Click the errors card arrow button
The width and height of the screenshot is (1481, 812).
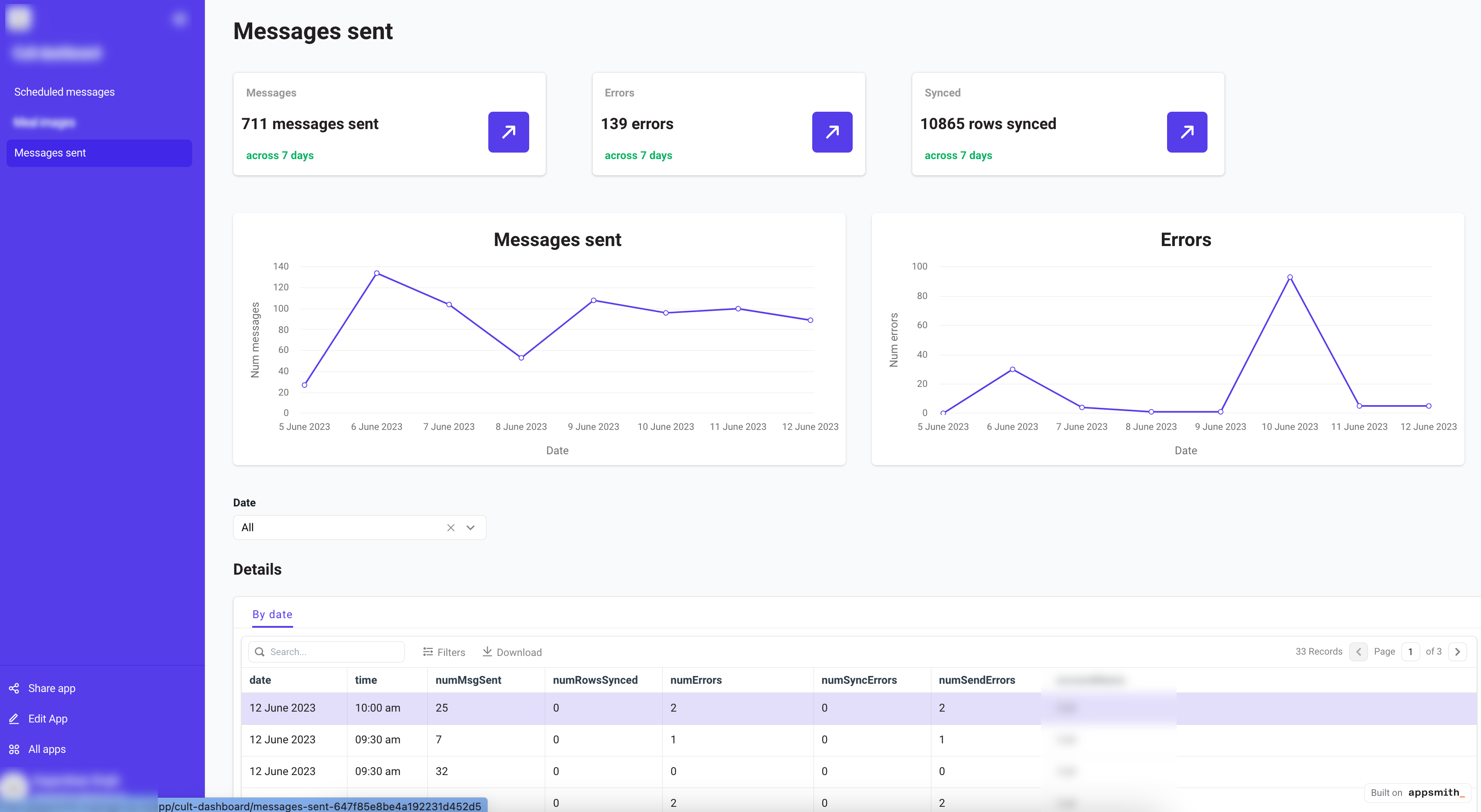(832, 132)
